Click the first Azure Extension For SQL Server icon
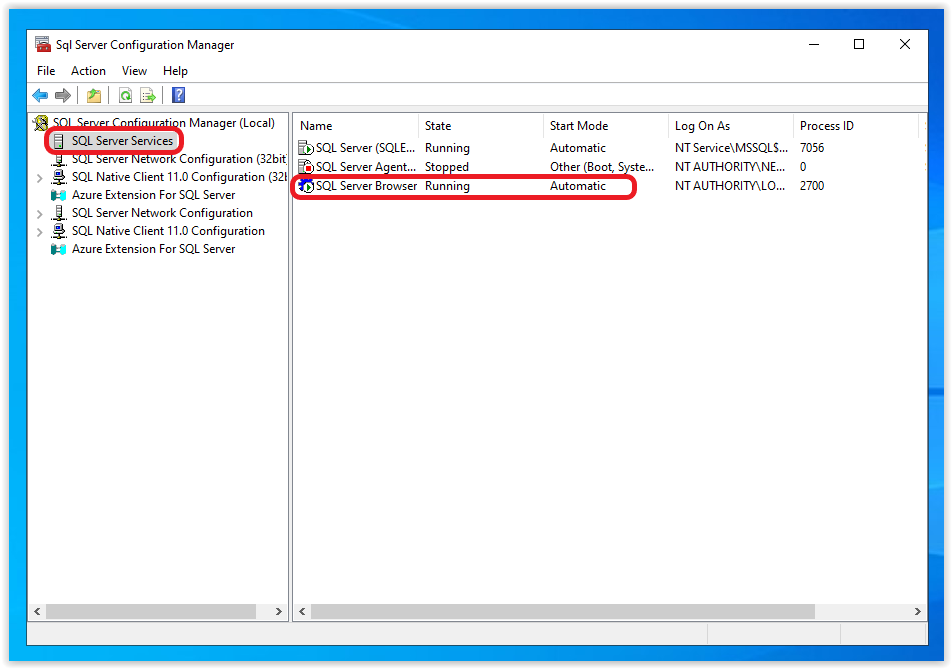 tap(58, 195)
